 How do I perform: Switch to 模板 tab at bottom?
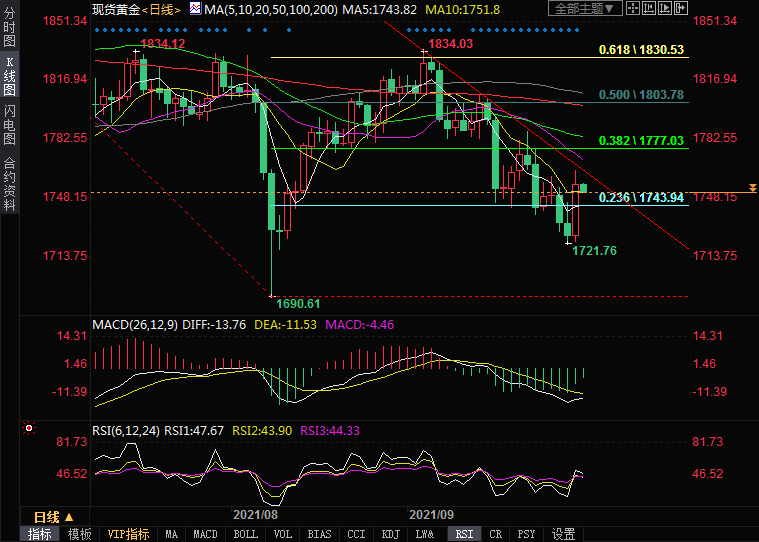pyautogui.click(x=79, y=534)
